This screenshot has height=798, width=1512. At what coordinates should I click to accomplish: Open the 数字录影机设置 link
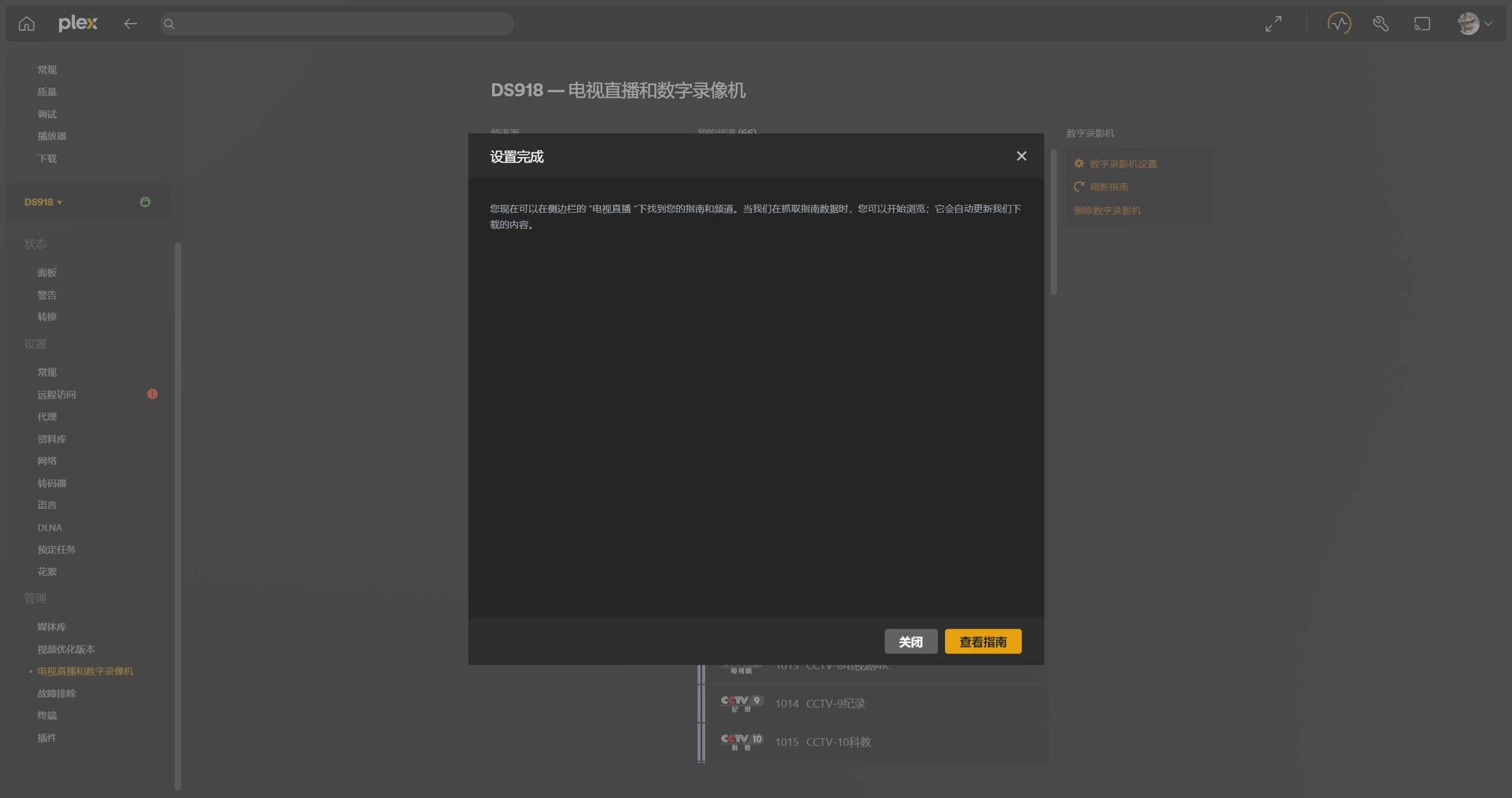coord(1123,164)
